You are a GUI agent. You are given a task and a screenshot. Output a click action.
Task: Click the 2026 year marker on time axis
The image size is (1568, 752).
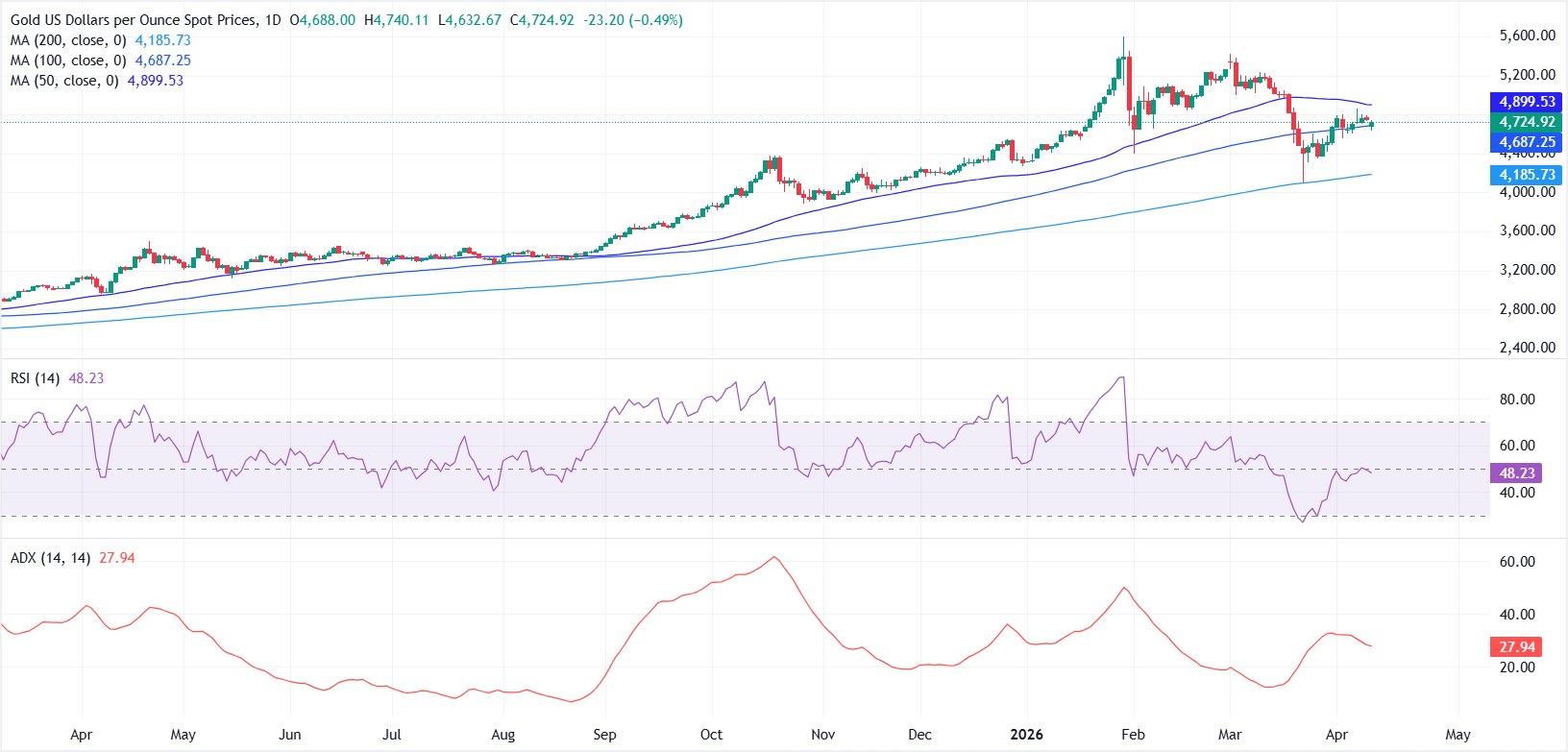[1026, 735]
